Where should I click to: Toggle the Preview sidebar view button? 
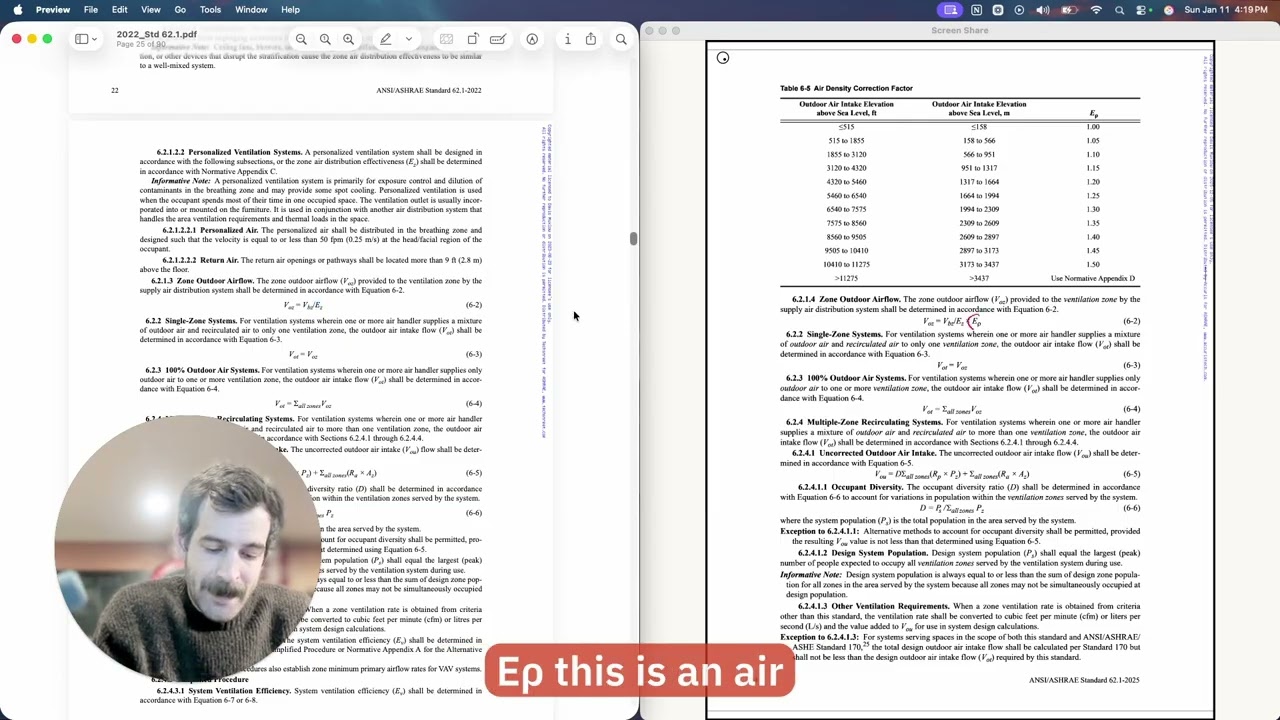click(x=81, y=39)
